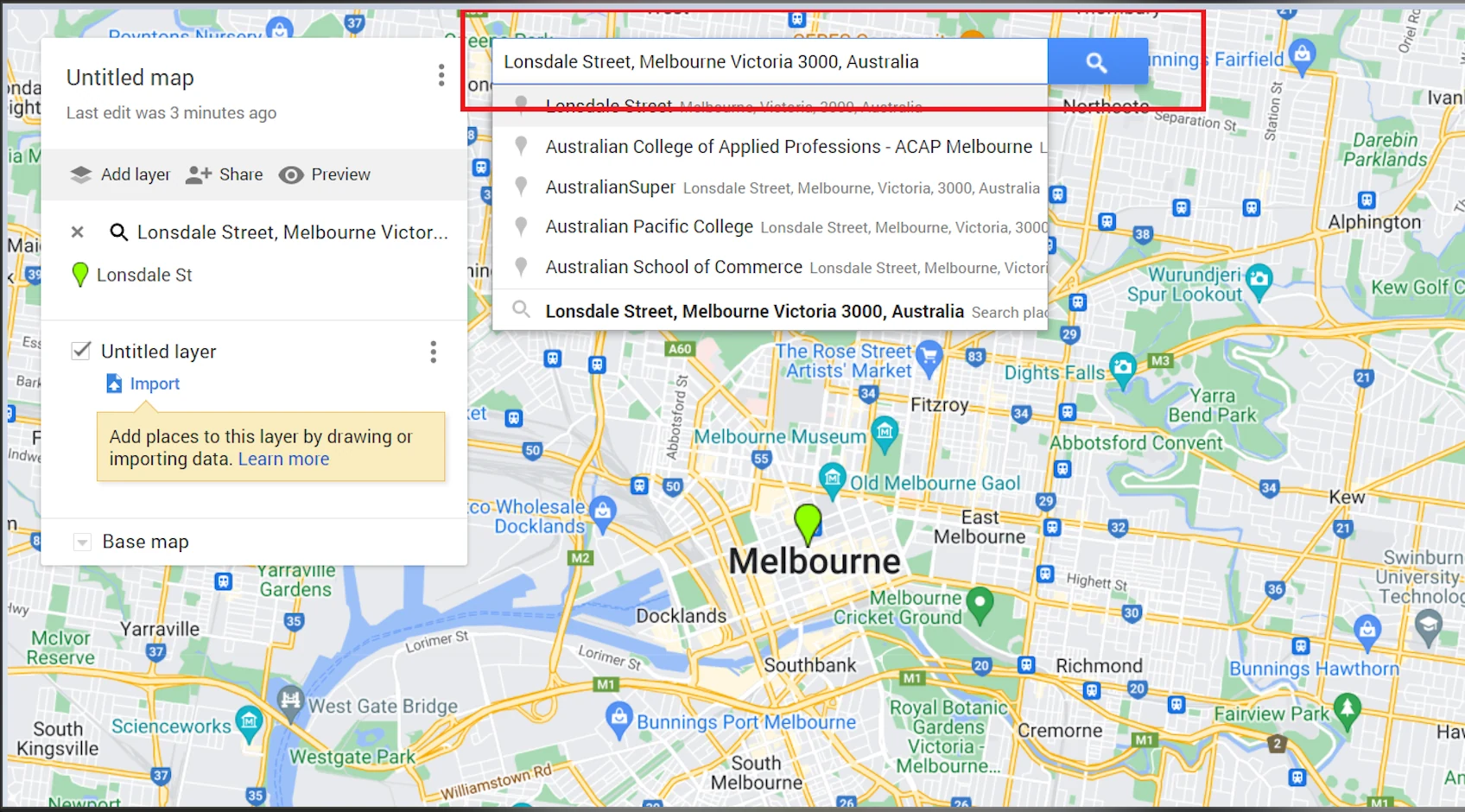Click the blue search magnifier button

(1097, 62)
